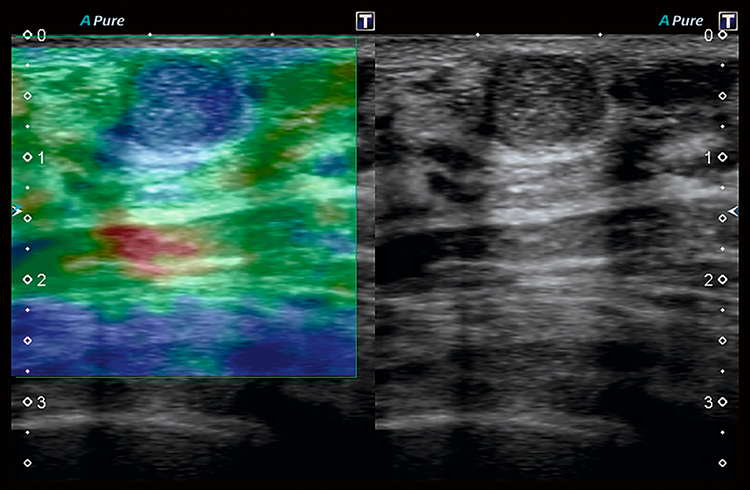Click the red stiff region in elastogram

tap(135, 245)
